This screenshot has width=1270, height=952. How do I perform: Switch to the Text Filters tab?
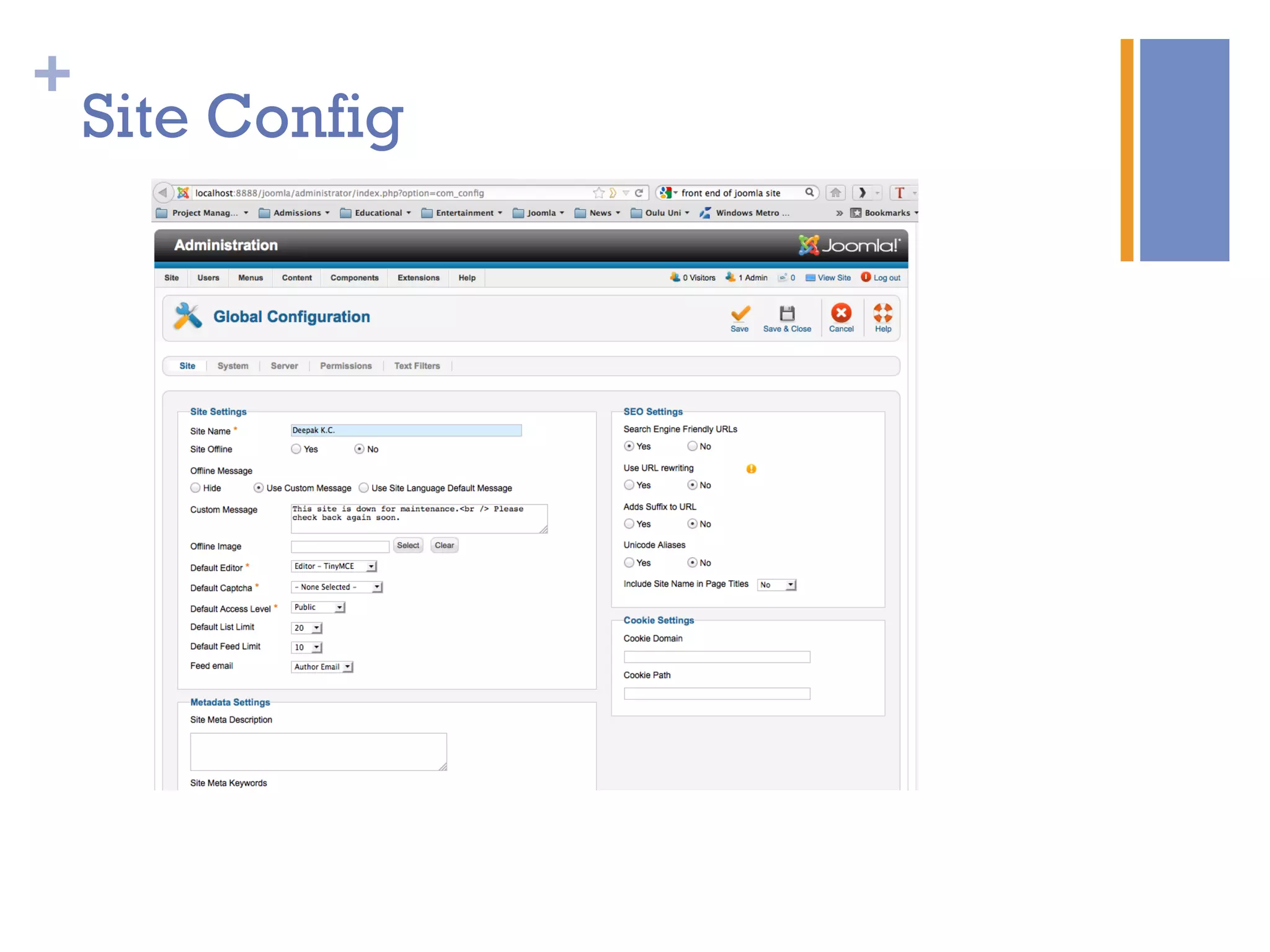(x=417, y=366)
